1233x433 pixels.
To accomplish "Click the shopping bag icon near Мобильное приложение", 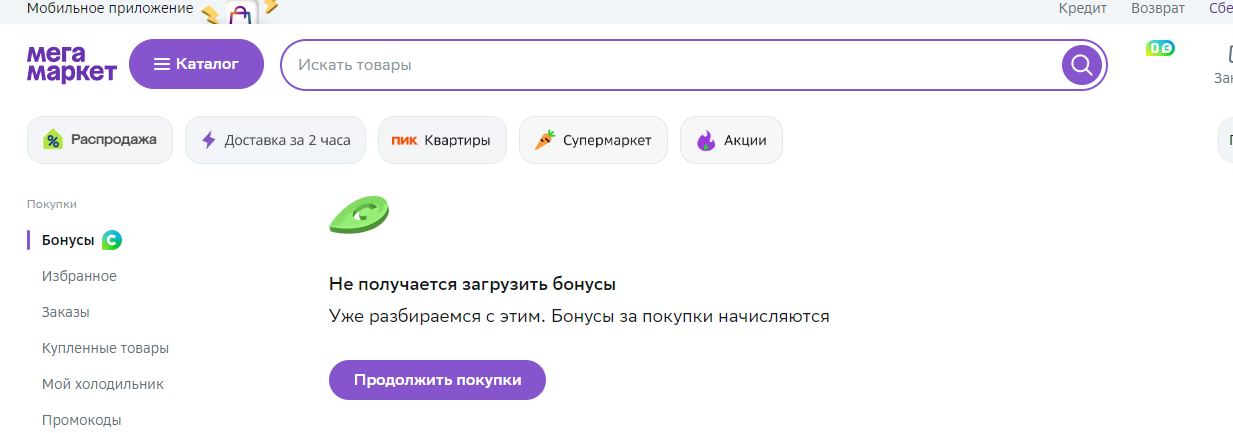I will [240, 14].
